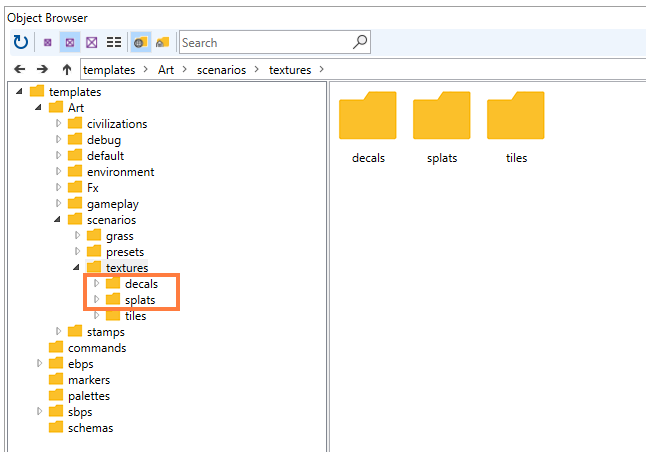Expand the gameplay tree node
The width and height of the screenshot is (646, 452).
[x=58, y=203]
